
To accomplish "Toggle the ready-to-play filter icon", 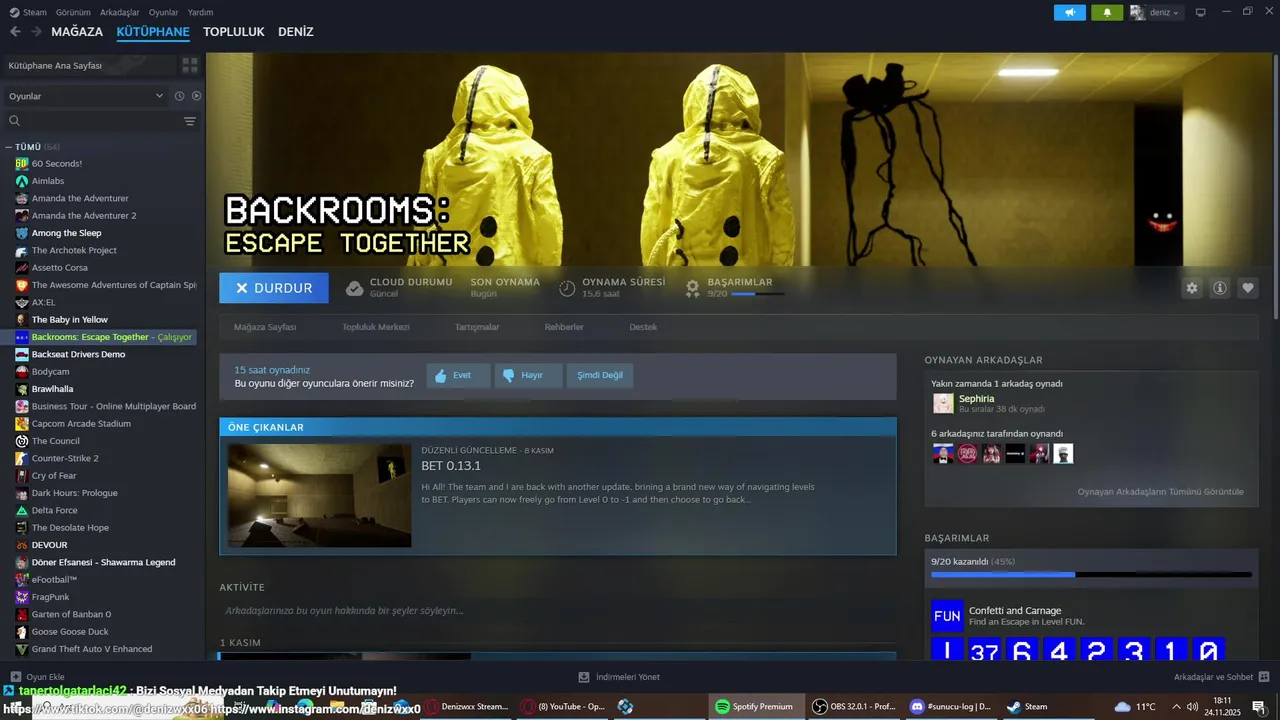I will point(196,96).
